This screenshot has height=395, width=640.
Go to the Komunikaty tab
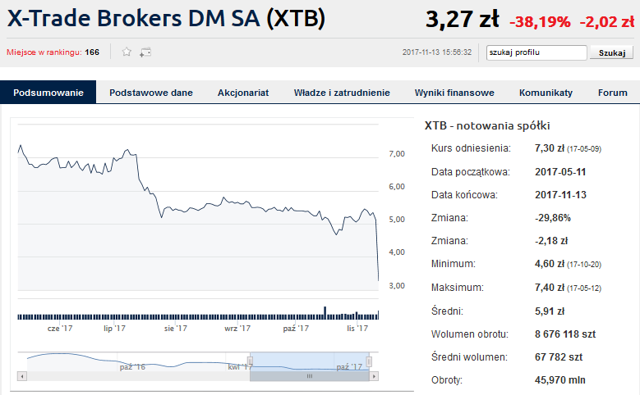(546, 93)
